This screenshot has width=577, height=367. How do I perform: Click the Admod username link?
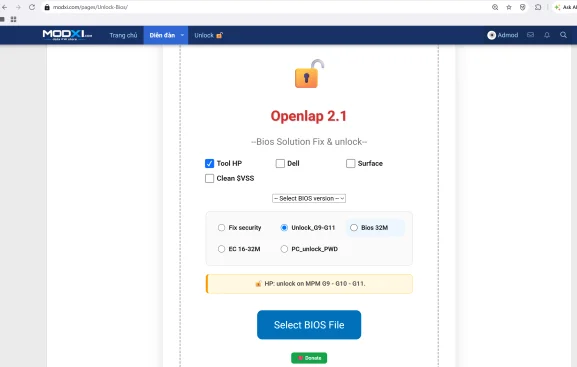point(508,35)
